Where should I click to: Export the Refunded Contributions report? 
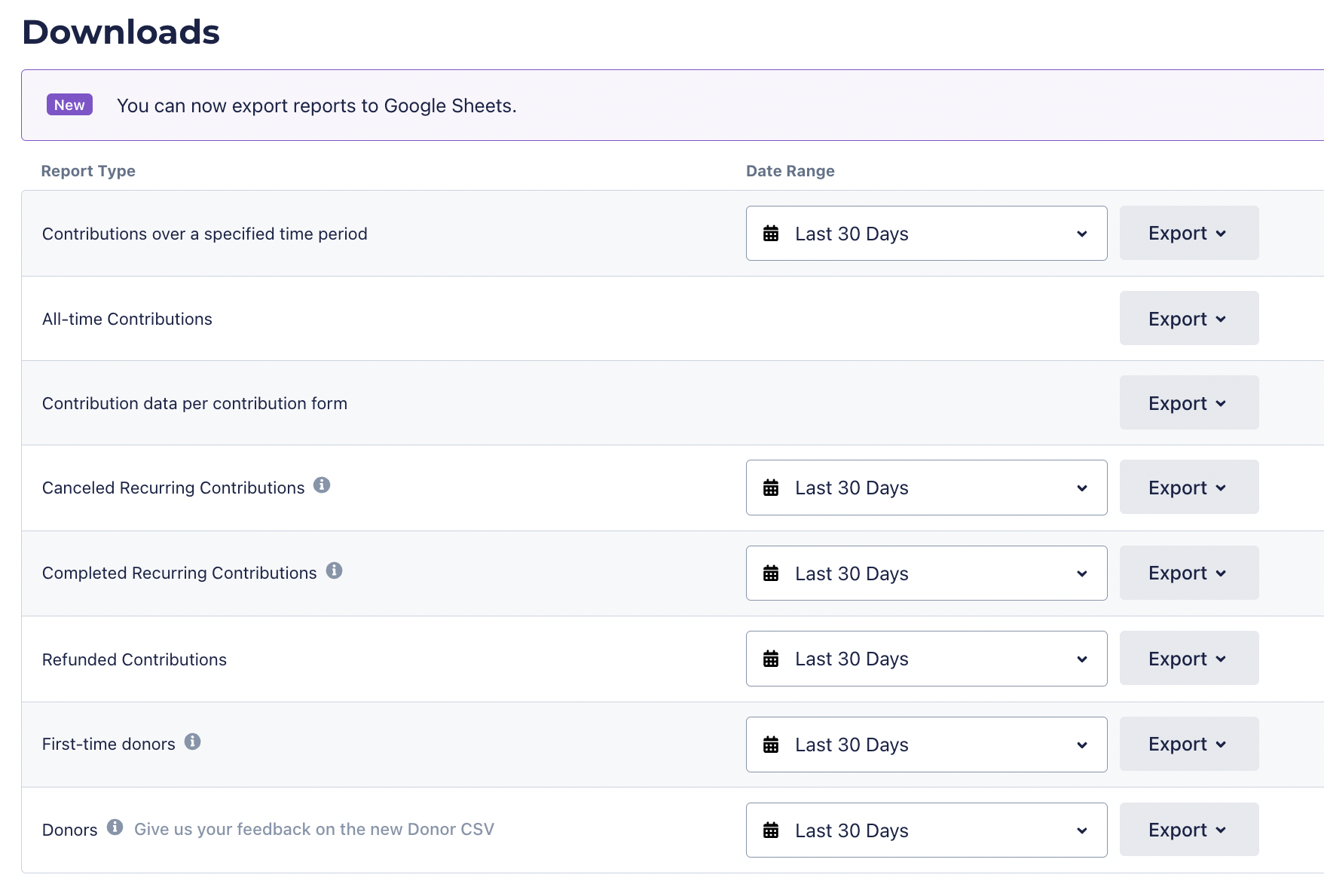(1188, 659)
